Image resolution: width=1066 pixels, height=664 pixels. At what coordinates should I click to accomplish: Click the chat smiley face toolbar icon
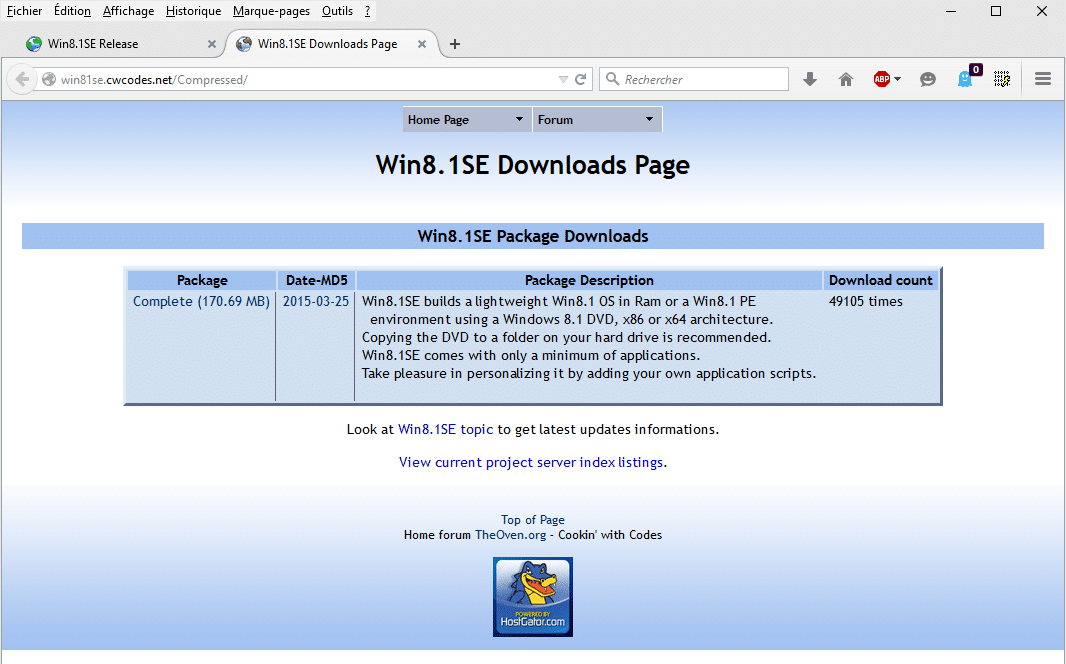pos(928,80)
